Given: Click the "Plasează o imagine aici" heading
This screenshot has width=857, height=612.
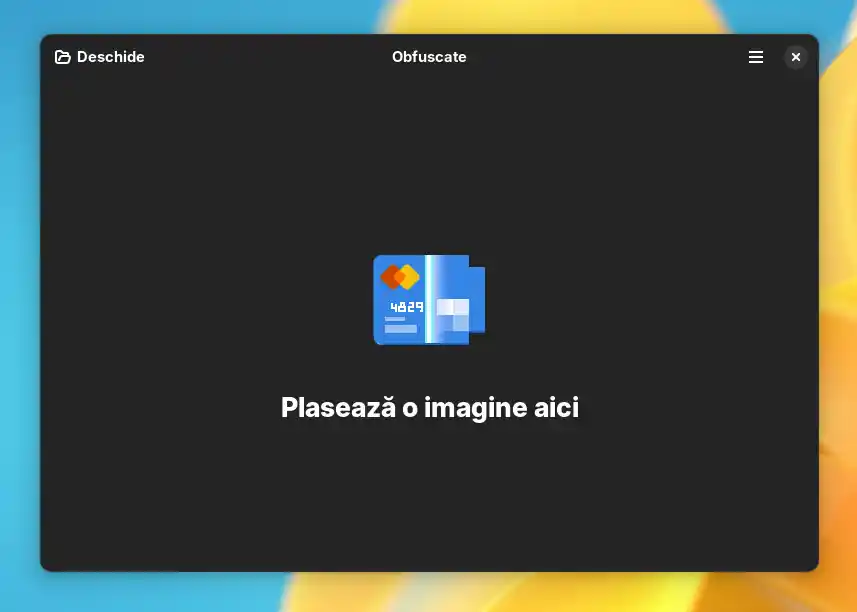Looking at the screenshot, I should [429, 407].
